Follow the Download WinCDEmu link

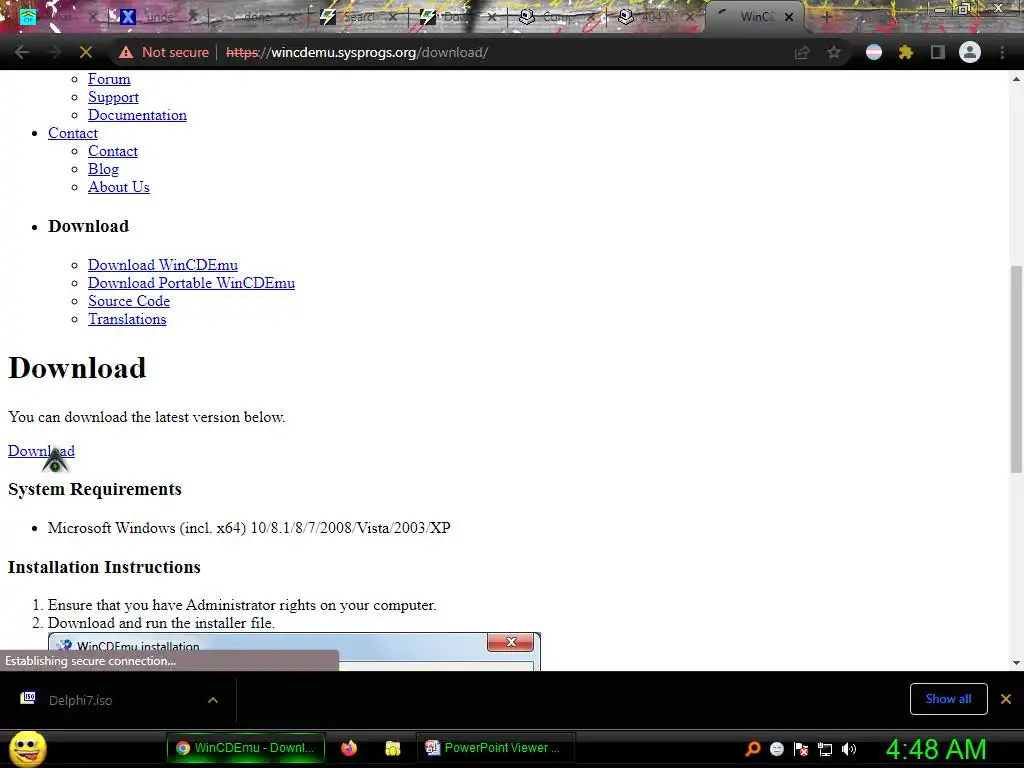163,264
